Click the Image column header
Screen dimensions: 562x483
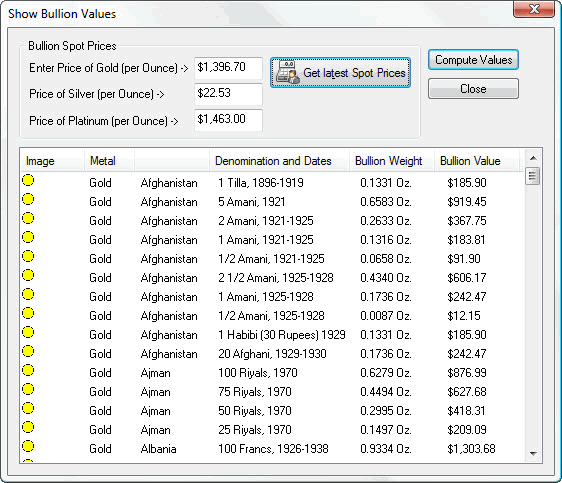(x=52, y=161)
